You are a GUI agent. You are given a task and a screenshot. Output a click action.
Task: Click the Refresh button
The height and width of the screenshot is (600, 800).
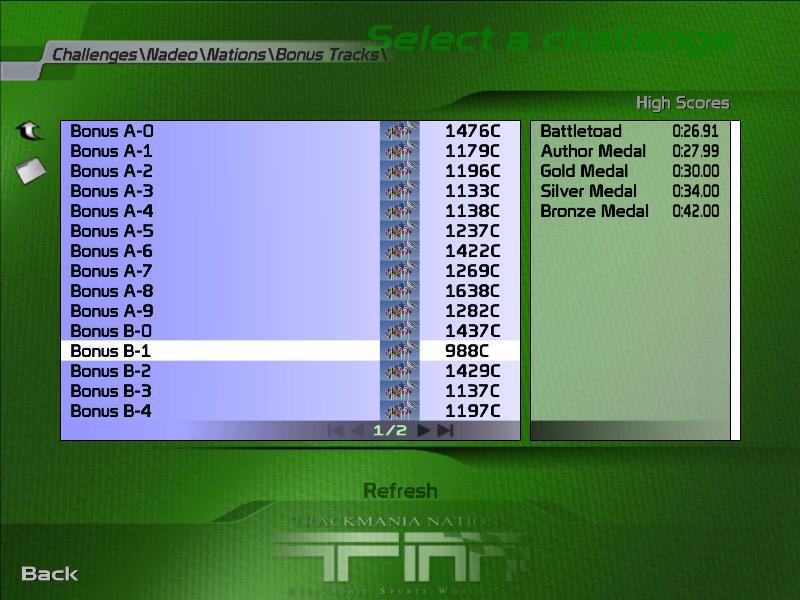(x=400, y=491)
